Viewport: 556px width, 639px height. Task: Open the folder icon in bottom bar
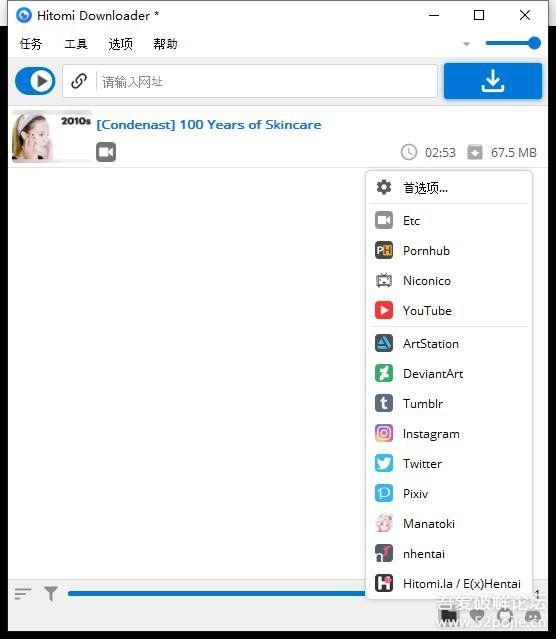click(449, 616)
